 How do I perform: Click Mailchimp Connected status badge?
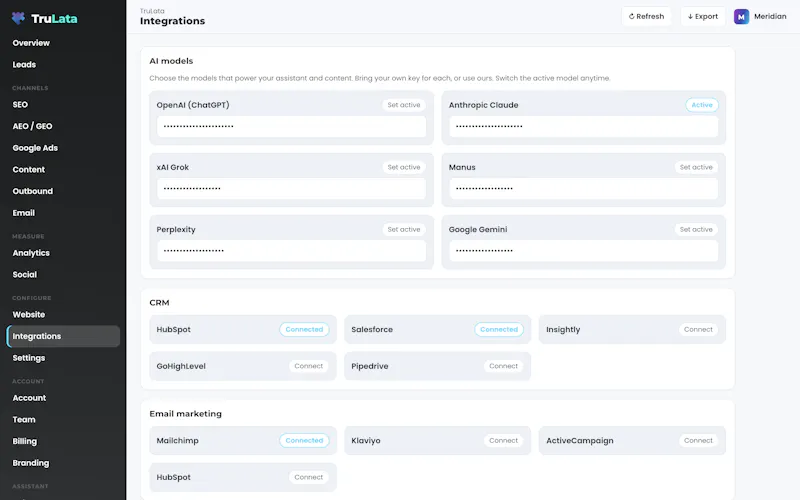tap(304, 441)
